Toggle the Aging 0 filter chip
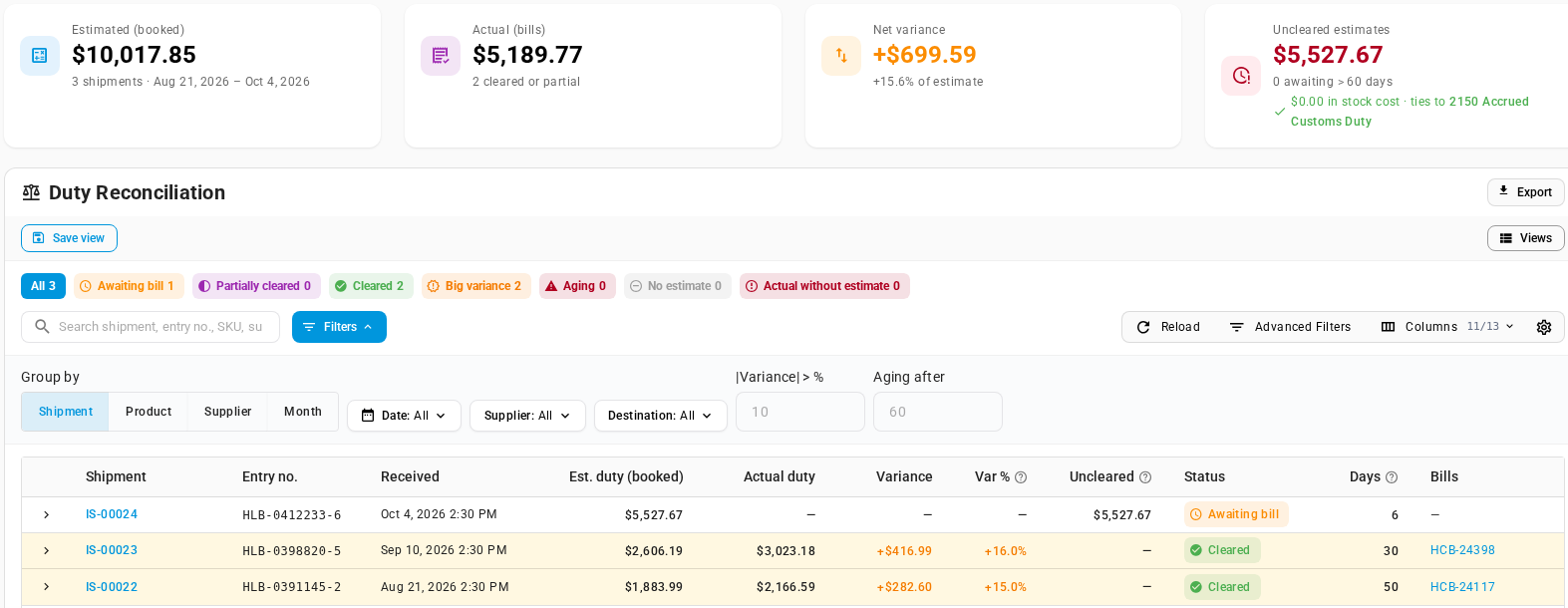This screenshot has height=608, width=1568. coord(577,286)
